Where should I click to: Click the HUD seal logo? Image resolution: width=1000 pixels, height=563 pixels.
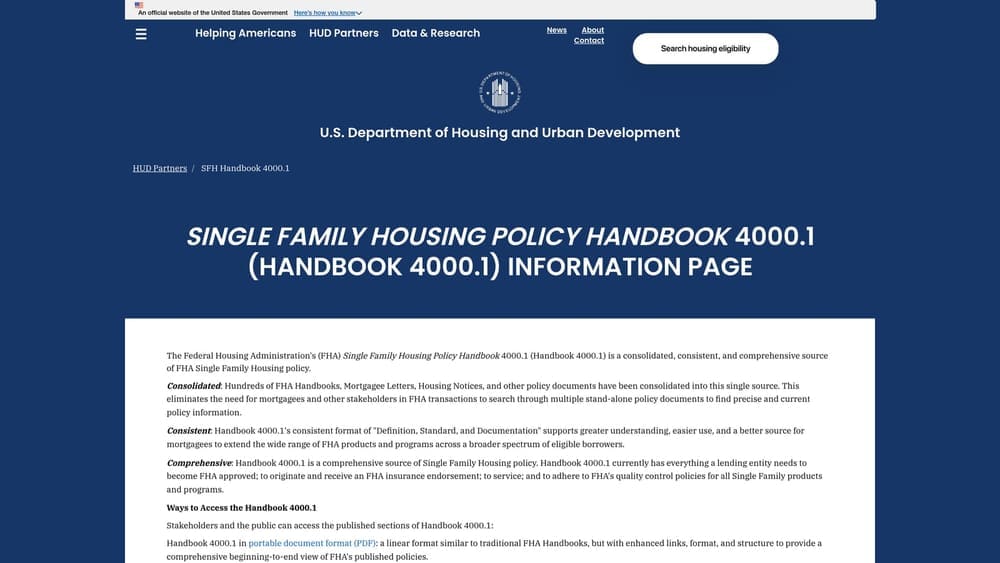coord(500,92)
